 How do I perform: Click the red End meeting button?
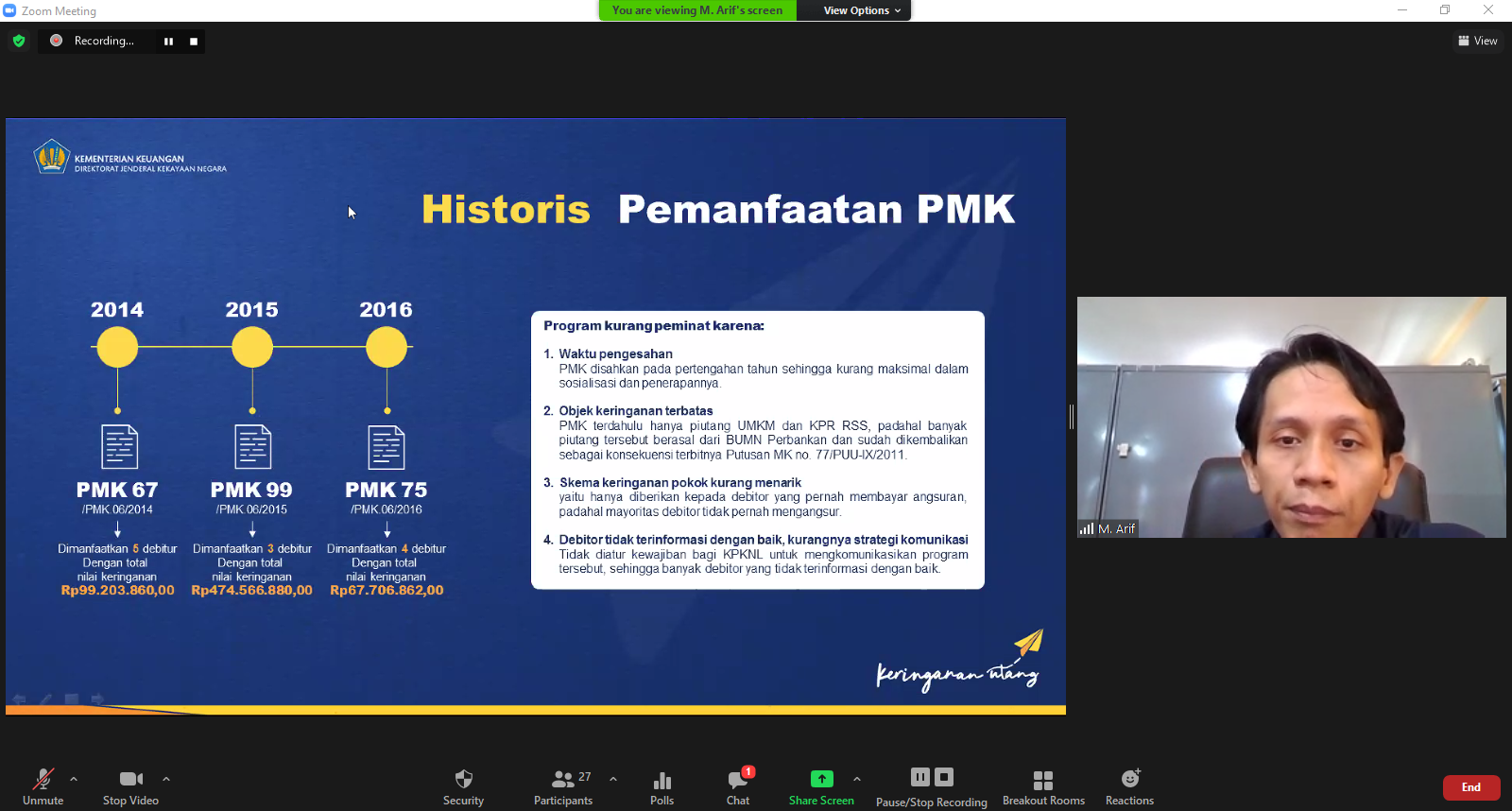(x=1470, y=787)
